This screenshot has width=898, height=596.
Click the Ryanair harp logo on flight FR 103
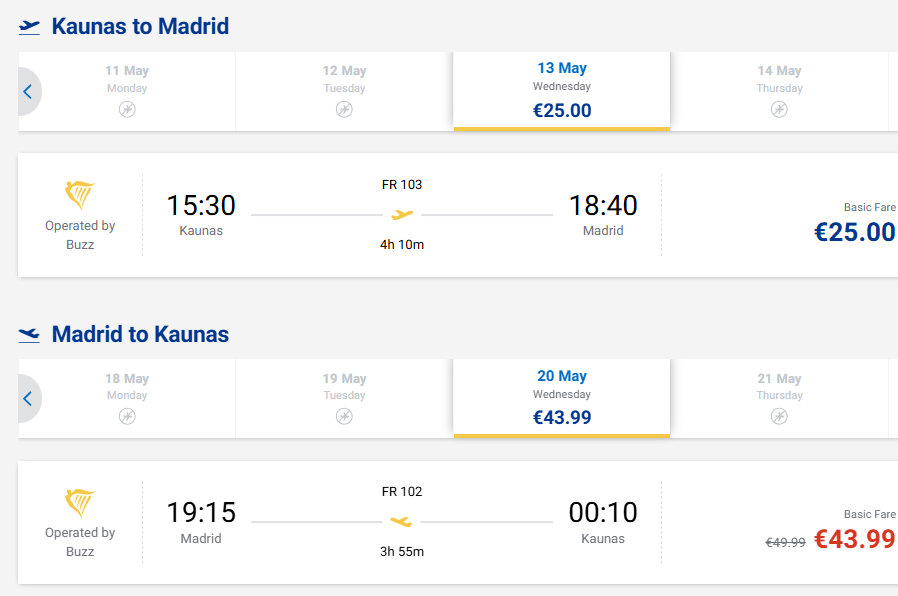pos(80,195)
